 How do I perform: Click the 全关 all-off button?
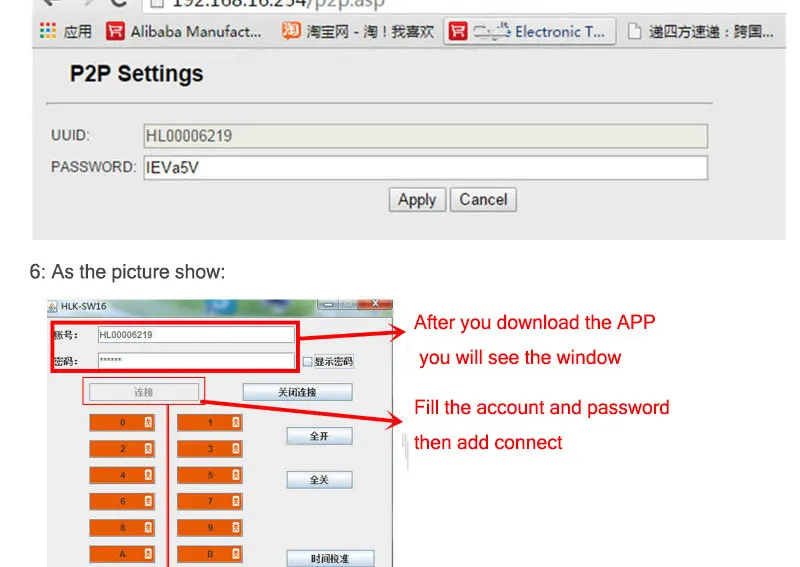point(319,480)
